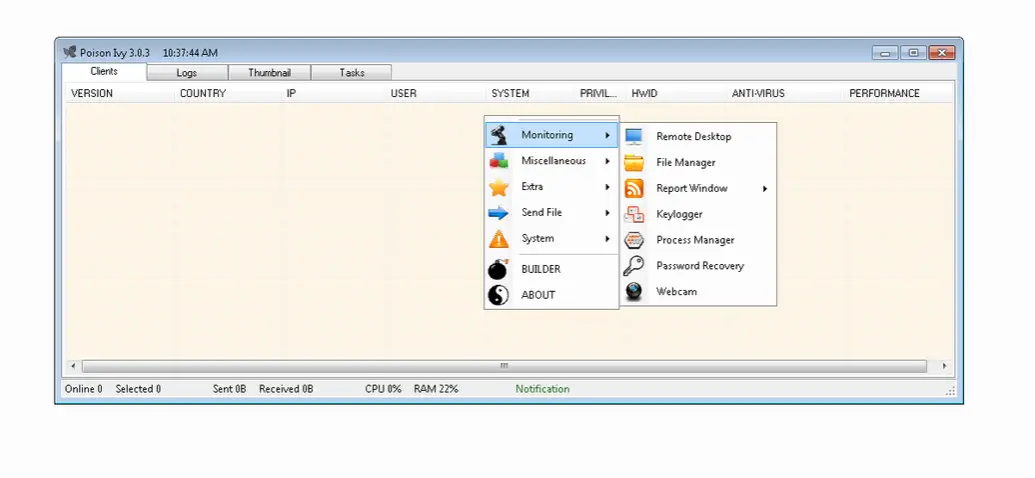Choose the Send File menu entry
The height and width of the screenshot is (478, 1035).
pyautogui.click(x=551, y=213)
